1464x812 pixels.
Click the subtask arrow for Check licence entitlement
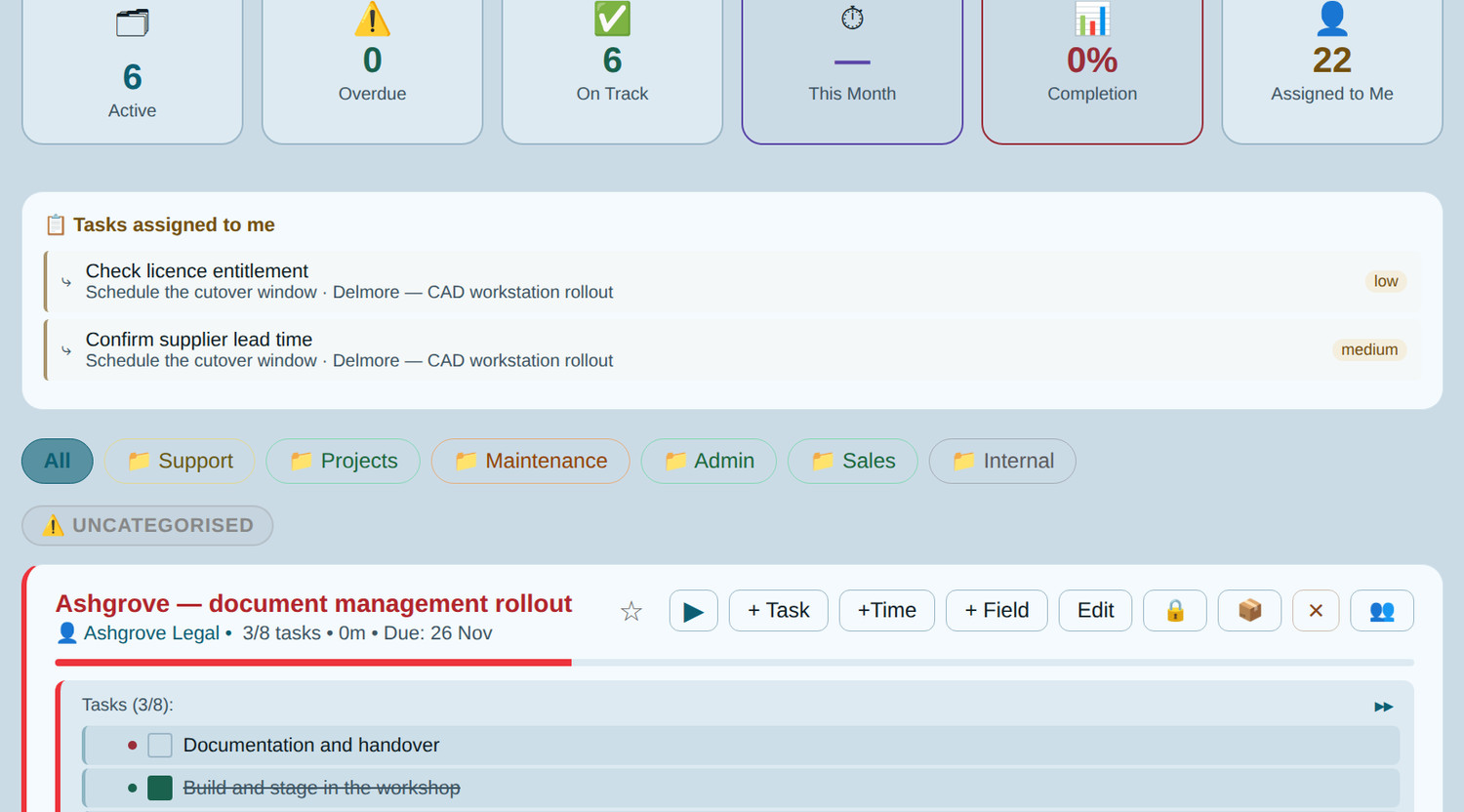(66, 282)
